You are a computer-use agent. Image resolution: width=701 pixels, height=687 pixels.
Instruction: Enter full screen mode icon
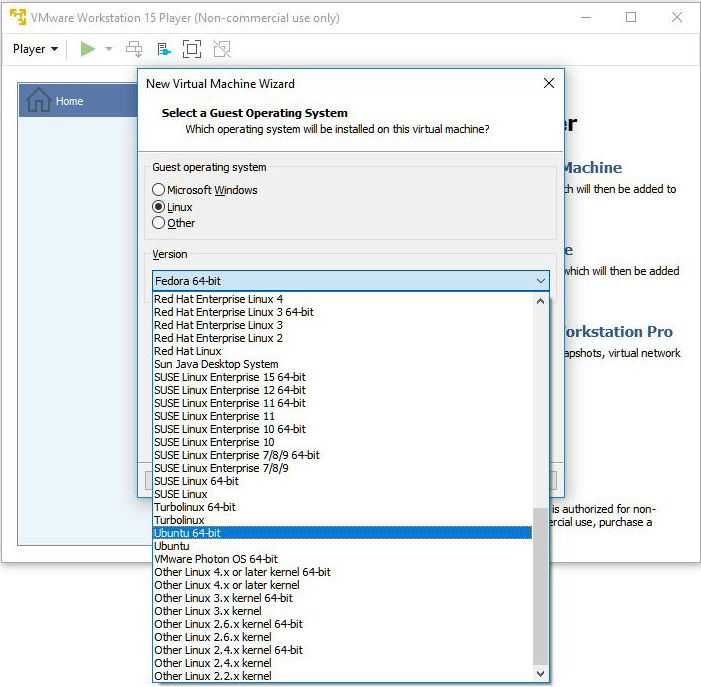click(192, 49)
